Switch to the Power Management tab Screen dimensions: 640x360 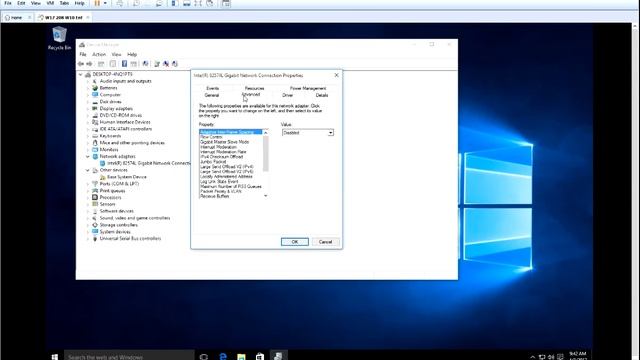click(308, 88)
